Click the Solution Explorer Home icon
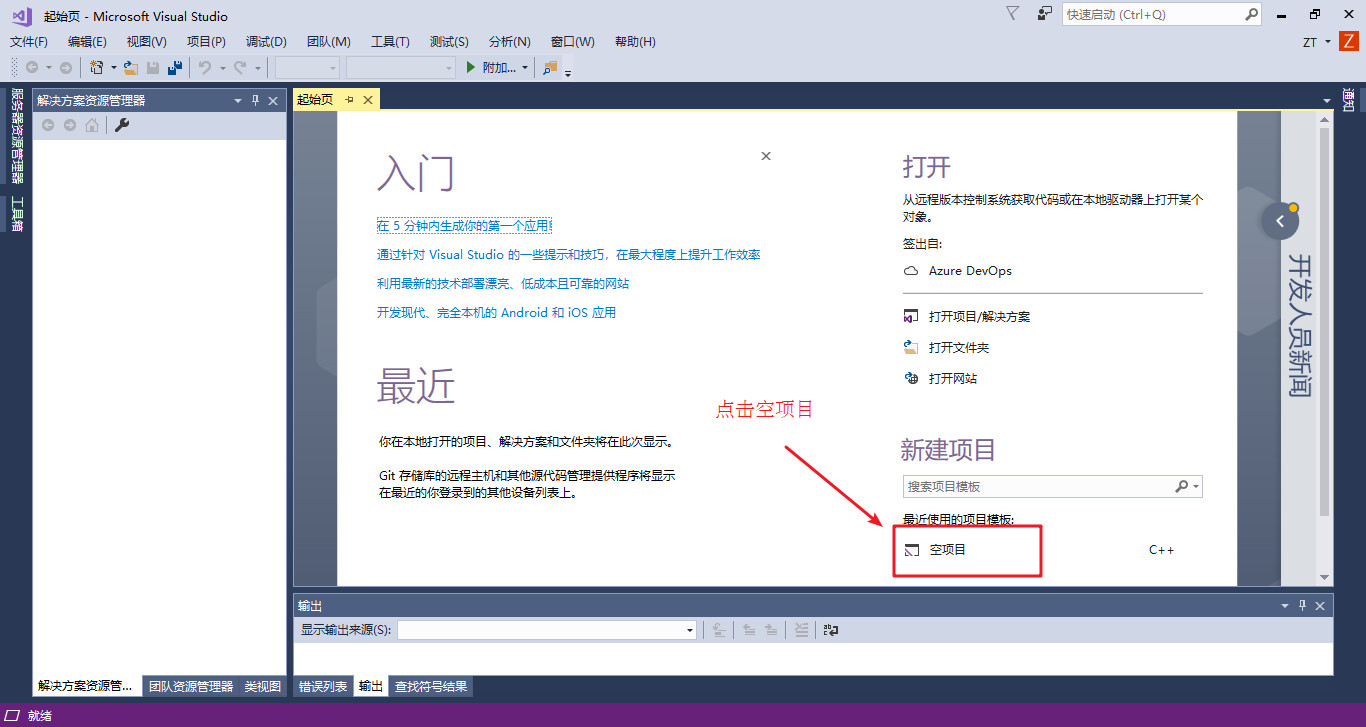Viewport: 1366px width, 727px height. coord(92,125)
